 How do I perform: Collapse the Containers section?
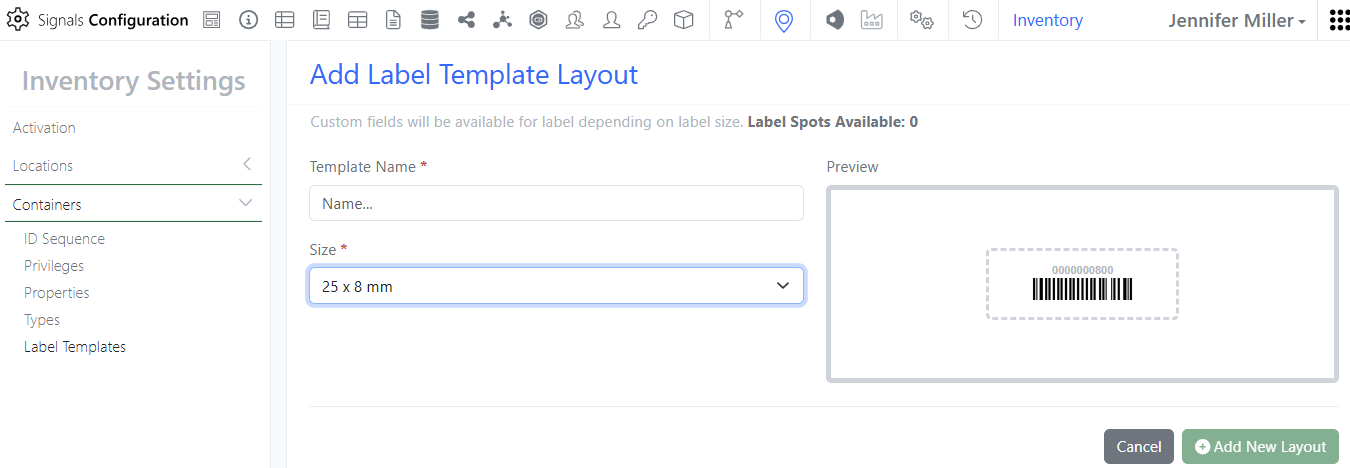point(246,204)
